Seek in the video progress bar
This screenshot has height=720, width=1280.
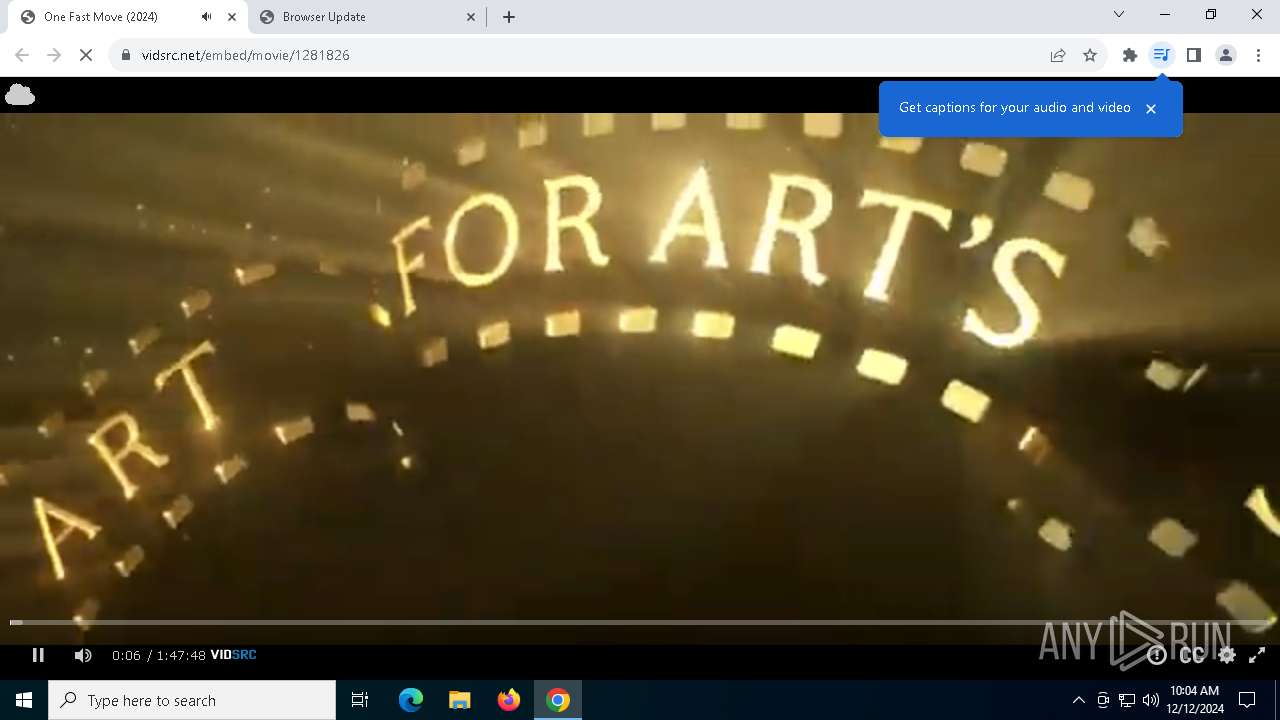tap(640, 622)
